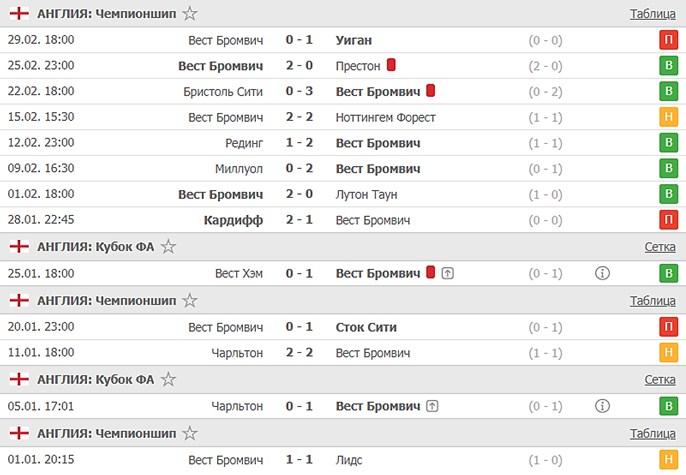The height and width of the screenshot is (475, 686).
Task: Open Сетка link above Вест Хэм match
Action: [660, 247]
